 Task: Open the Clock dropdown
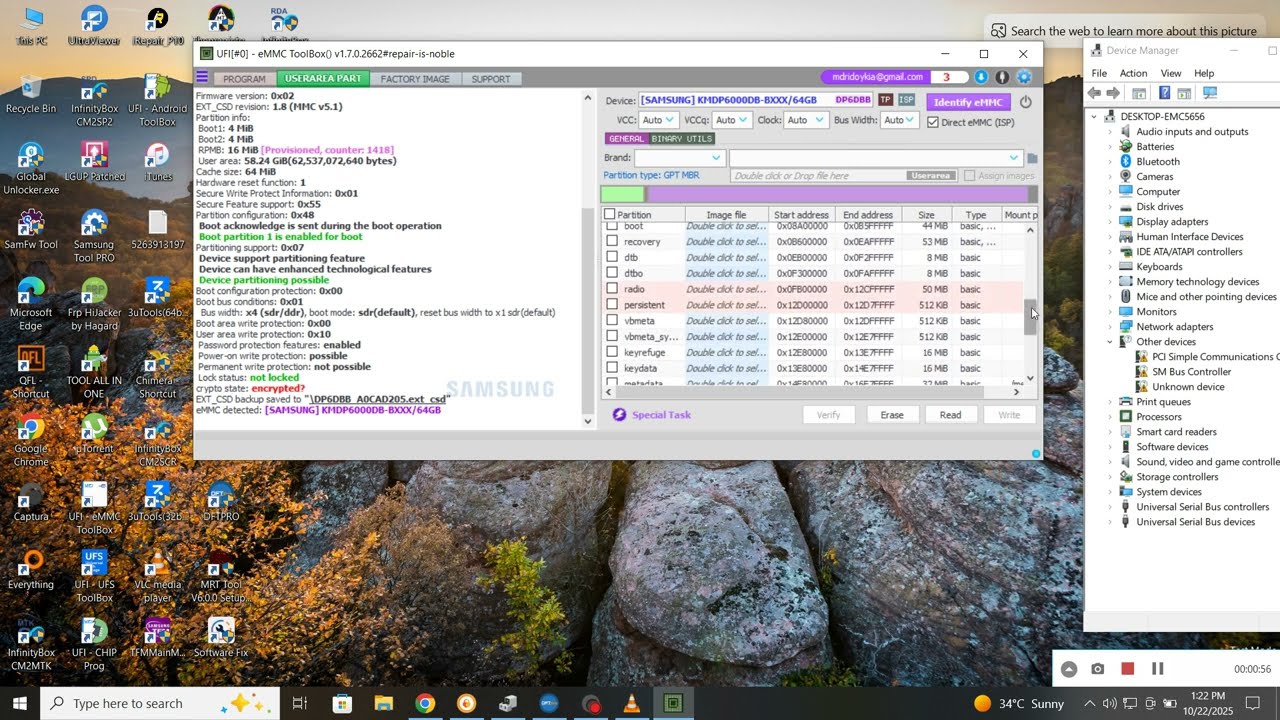click(806, 120)
